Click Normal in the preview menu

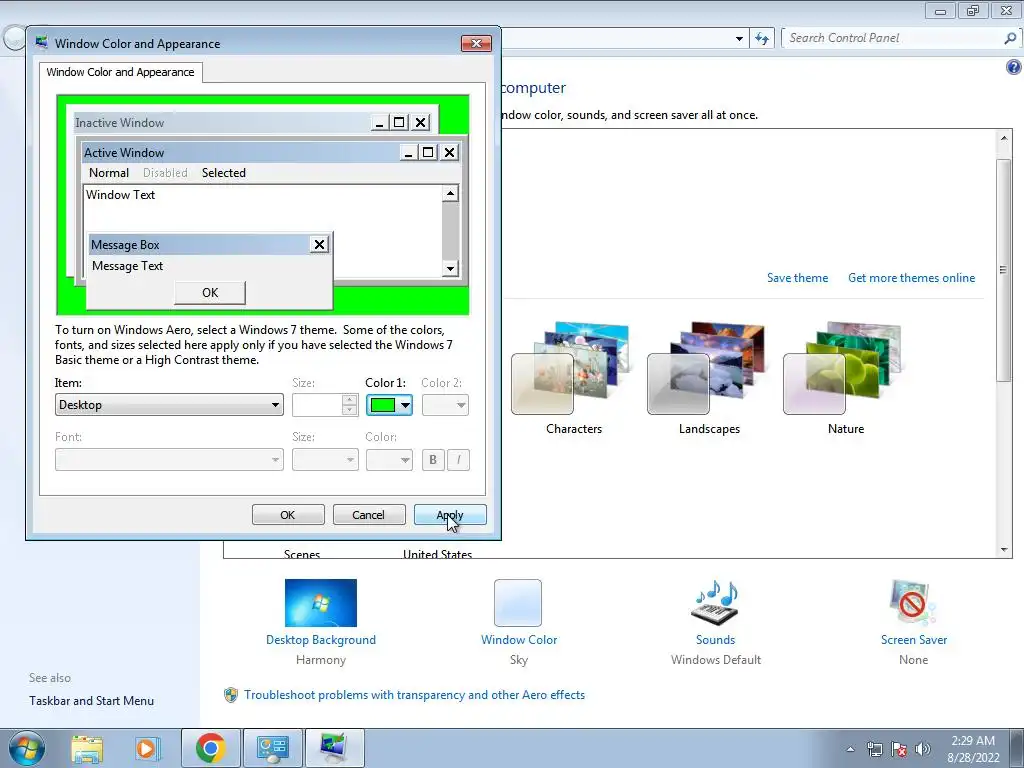[108, 172]
